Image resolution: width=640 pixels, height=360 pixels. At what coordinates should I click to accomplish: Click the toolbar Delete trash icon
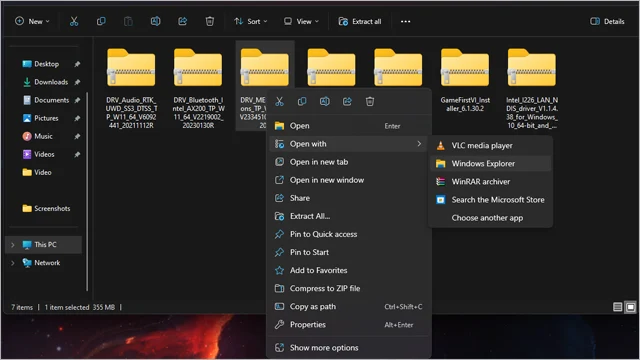click(209, 21)
